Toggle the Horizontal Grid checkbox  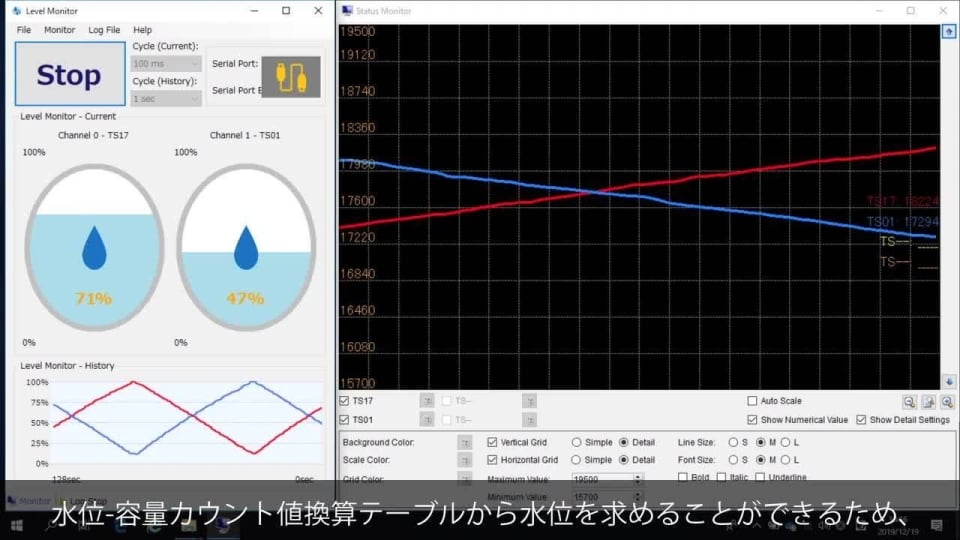click(492, 460)
